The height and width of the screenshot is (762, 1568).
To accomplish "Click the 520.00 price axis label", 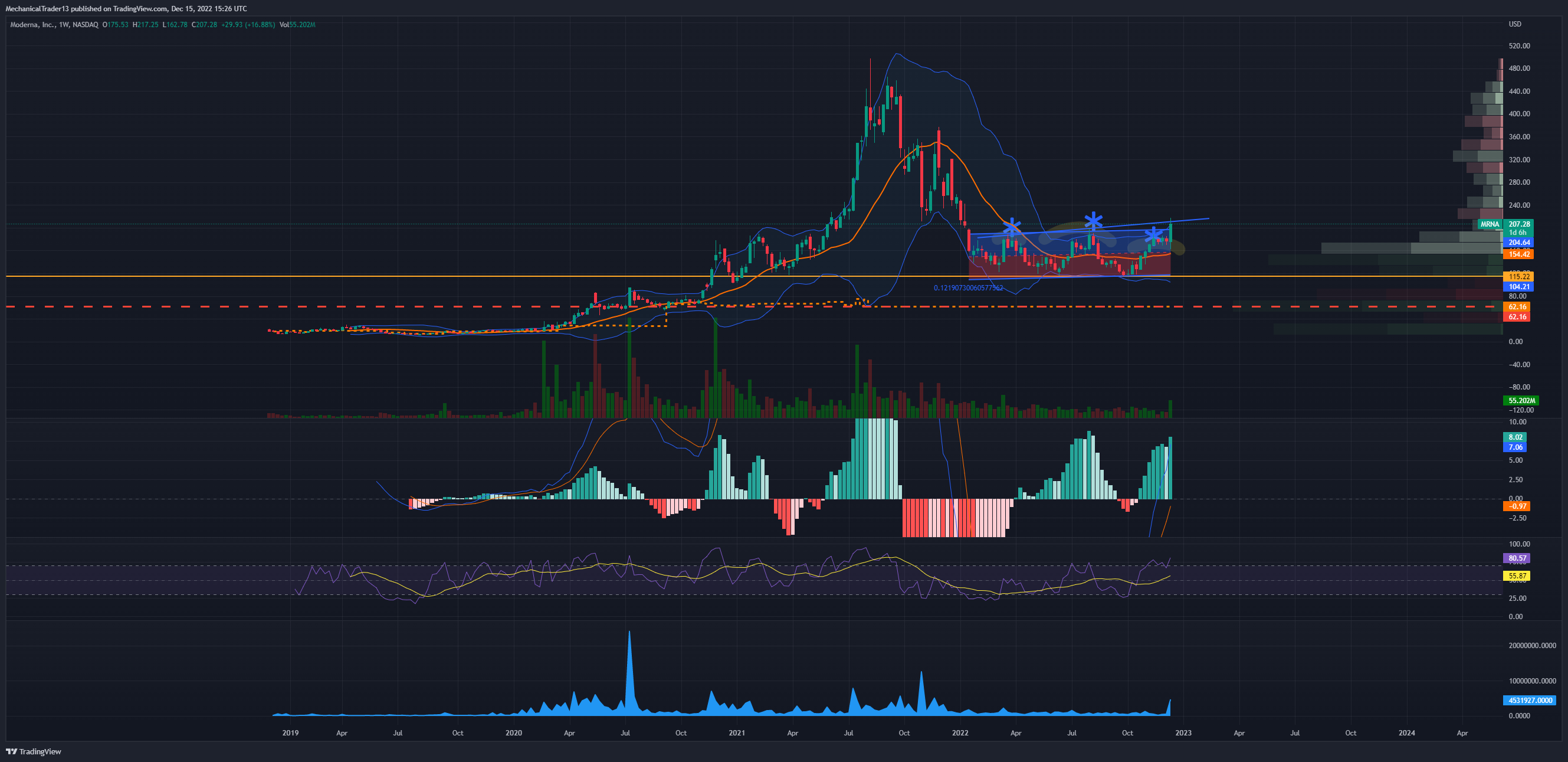I will 1518,45.
